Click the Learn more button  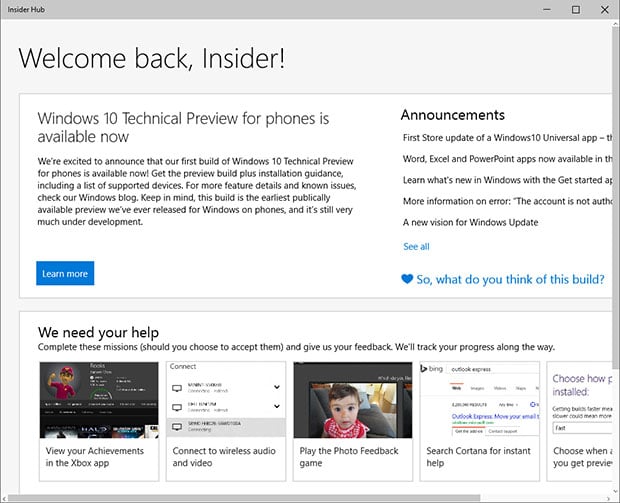pyautogui.click(x=65, y=274)
